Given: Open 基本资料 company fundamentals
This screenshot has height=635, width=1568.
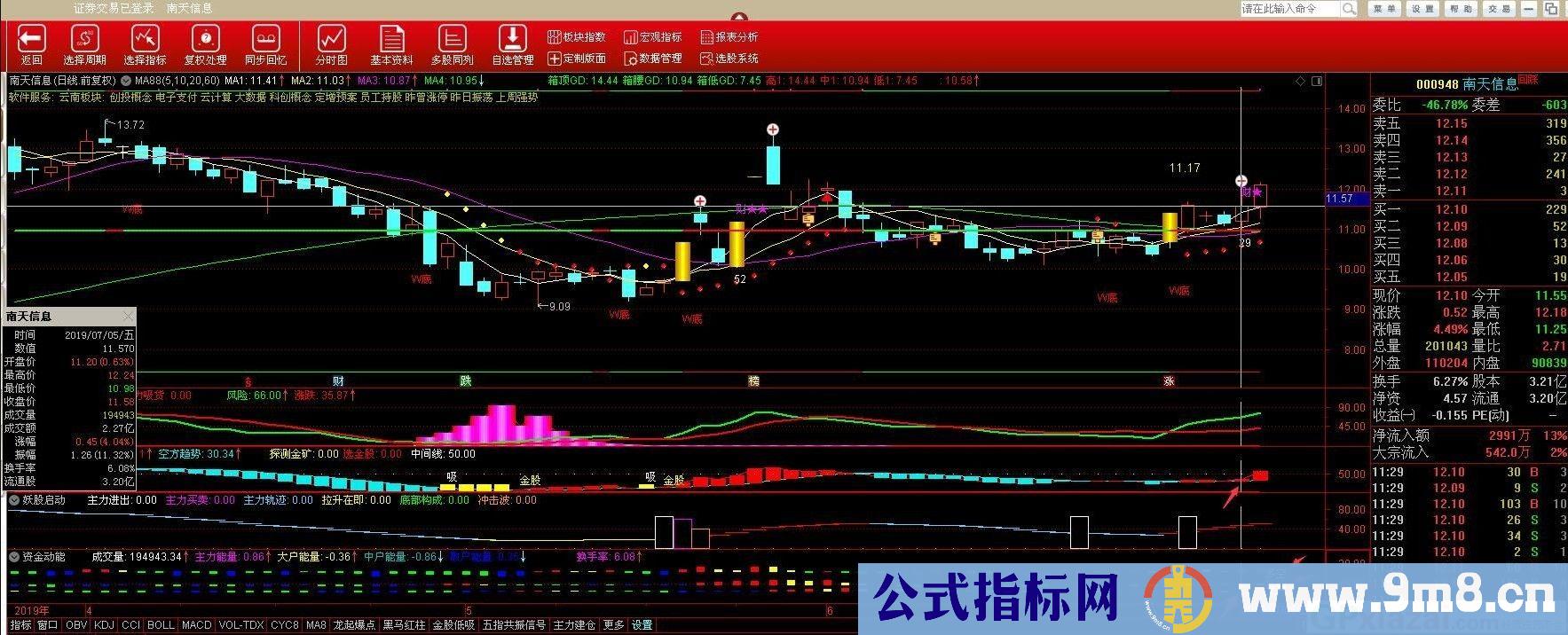Looking at the screenshot, I should [391, 45].
